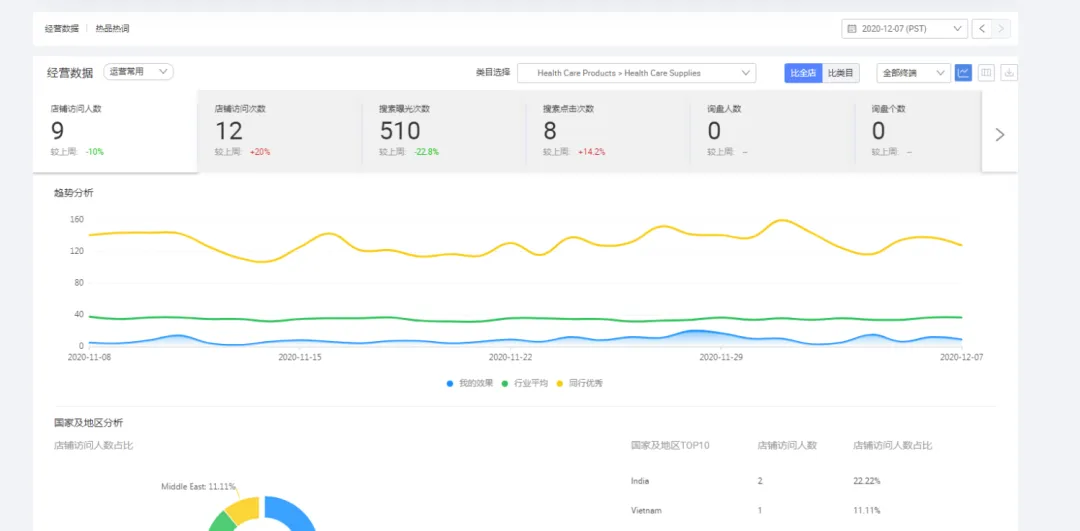Click the download data icon
1080x531 pixels.
[1009, 72]
